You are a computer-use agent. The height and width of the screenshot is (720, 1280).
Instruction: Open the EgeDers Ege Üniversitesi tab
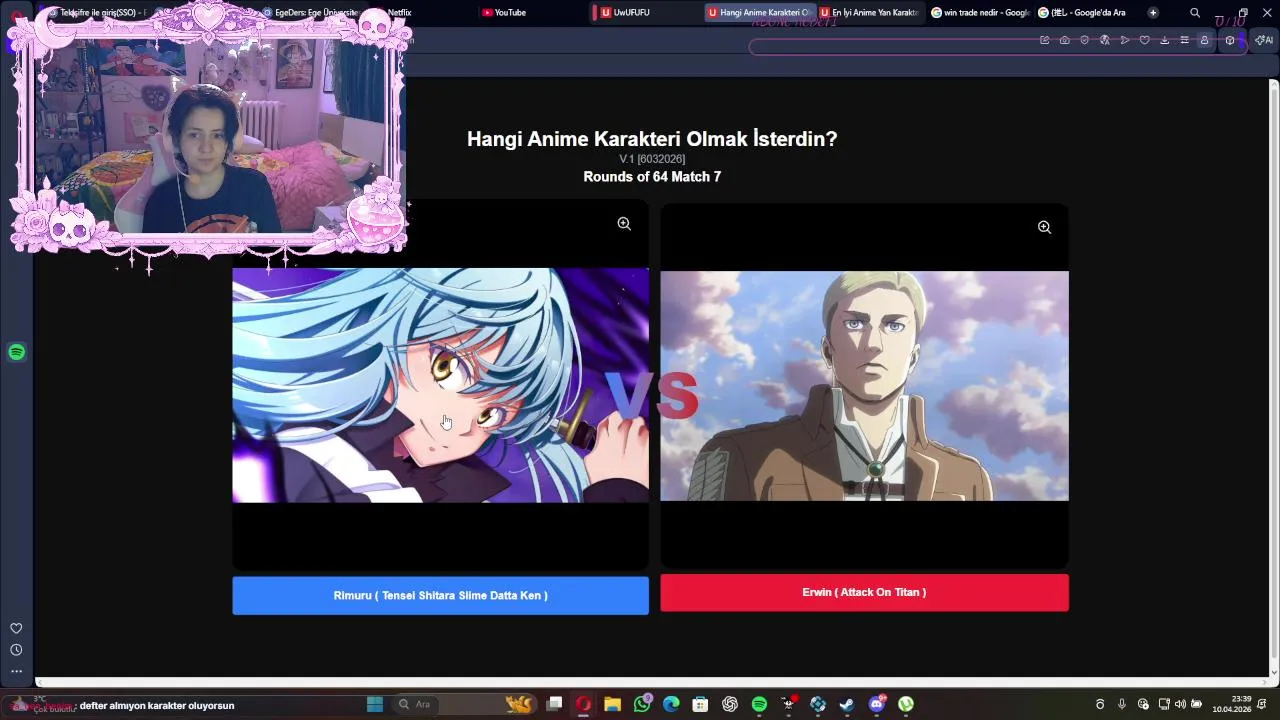pos(310,13)
